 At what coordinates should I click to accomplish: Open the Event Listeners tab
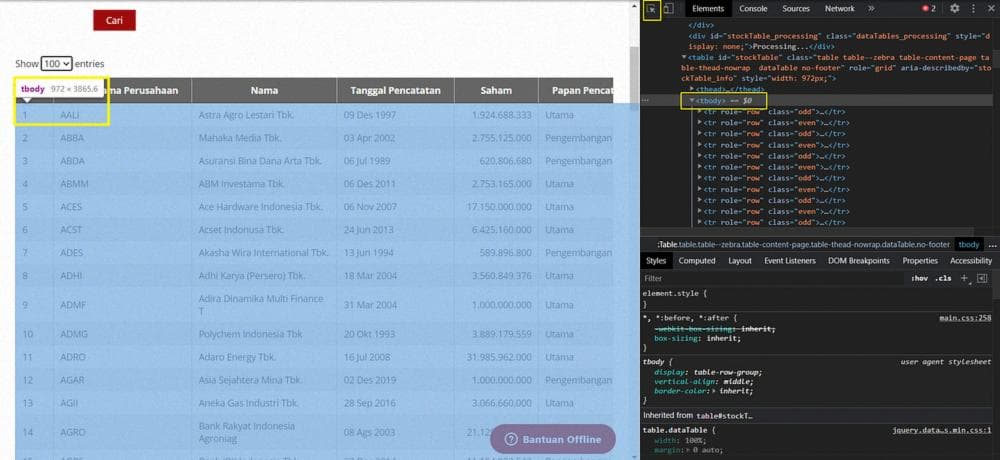[790, 260]
